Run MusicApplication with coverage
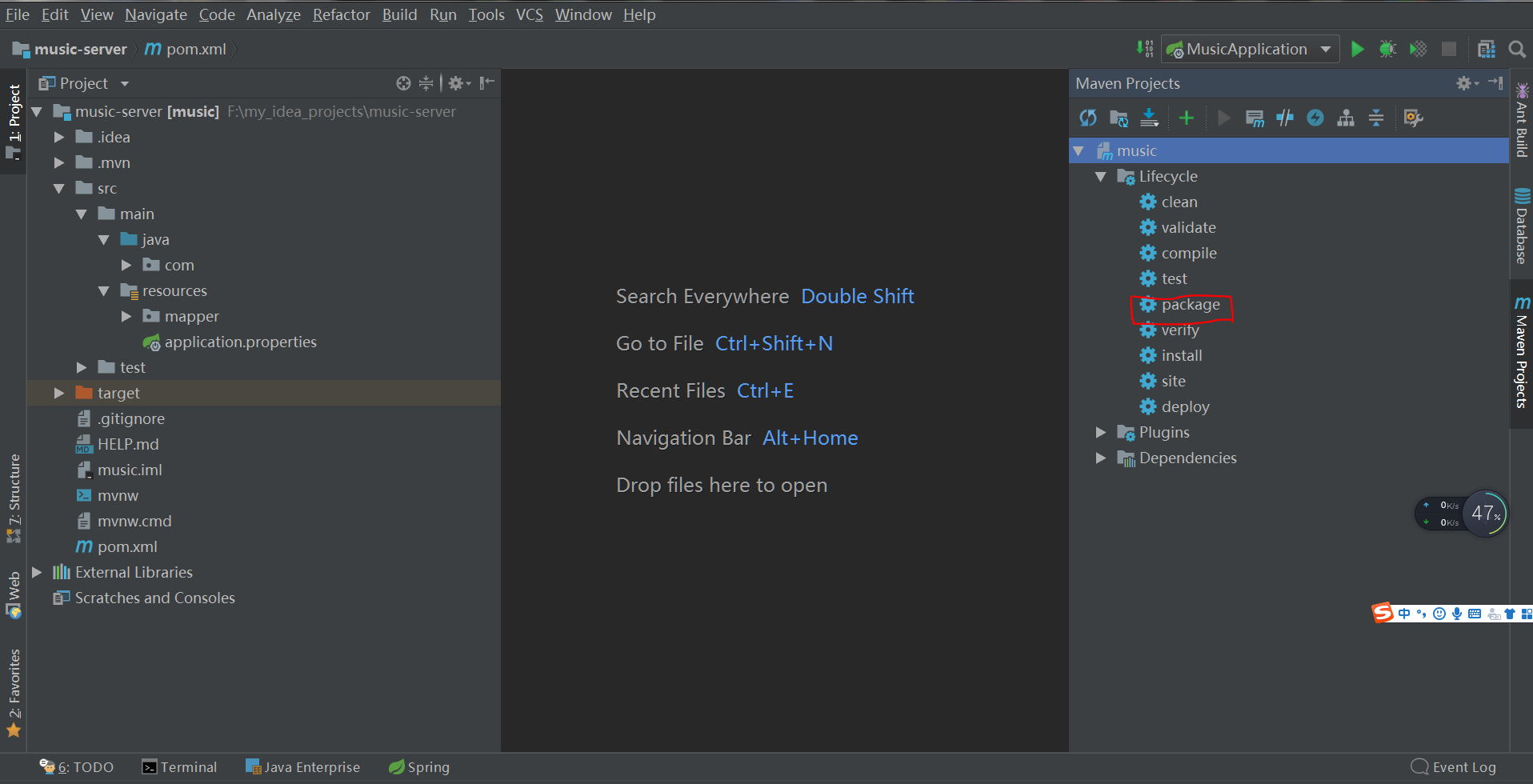This screenshot has width=1533, height=784. point(1418,50)
